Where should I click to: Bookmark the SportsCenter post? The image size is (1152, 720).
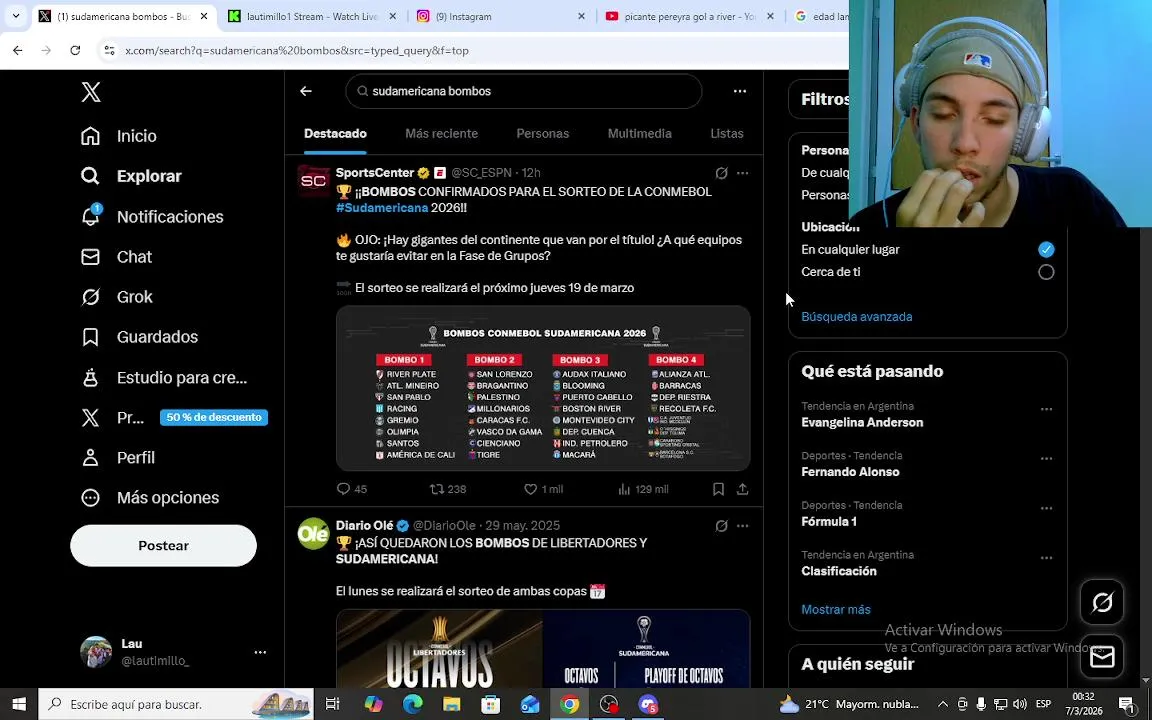tap(719, 489)
